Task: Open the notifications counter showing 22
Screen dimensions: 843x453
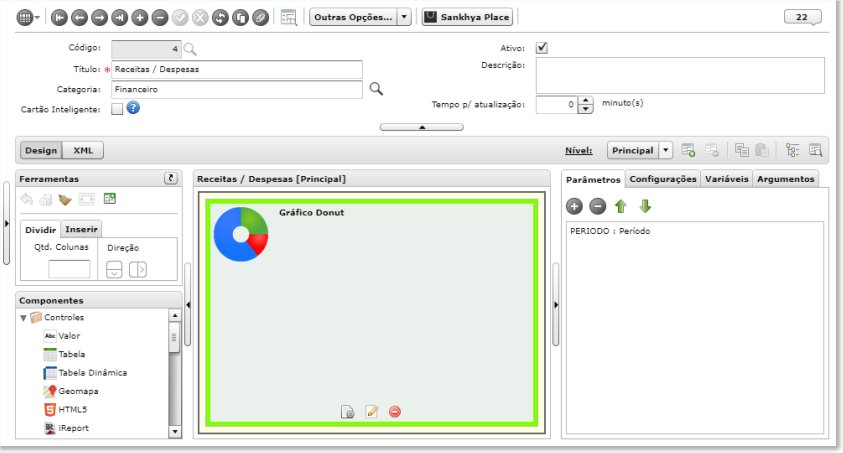Action: tap(802, 17)
